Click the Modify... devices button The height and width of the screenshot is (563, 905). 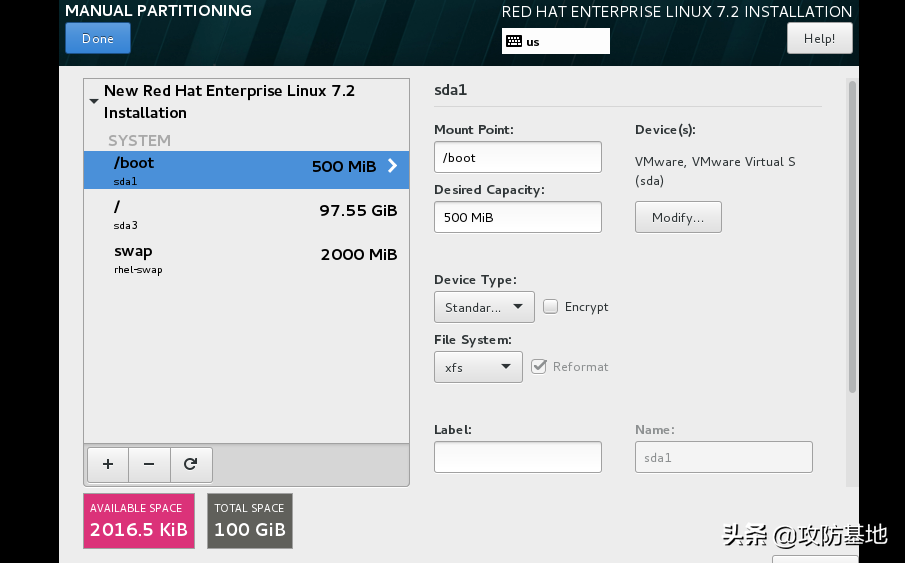(x=678, y=217)
